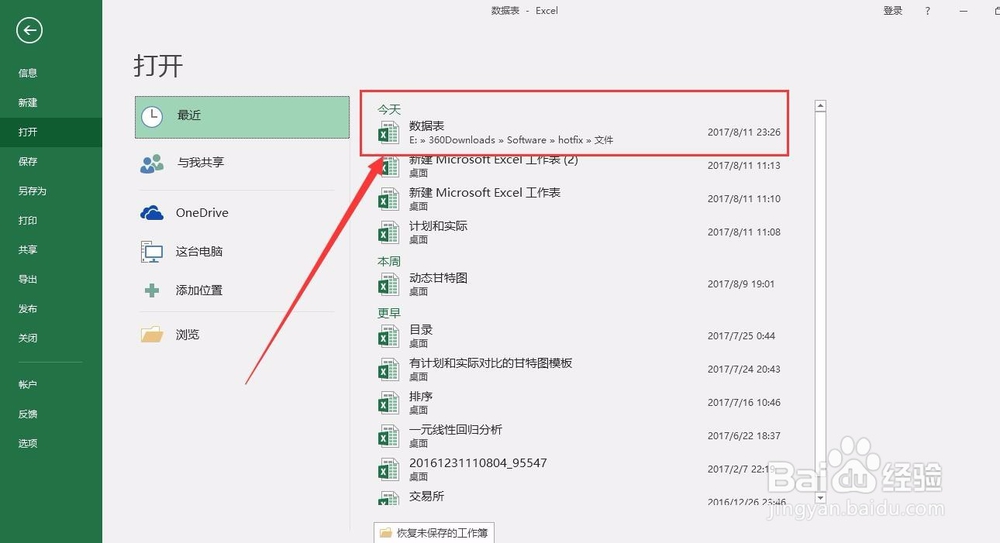Click the date 2017/7/25 0:44
The width and height of the screenshot is (1000, 543).
741,336
